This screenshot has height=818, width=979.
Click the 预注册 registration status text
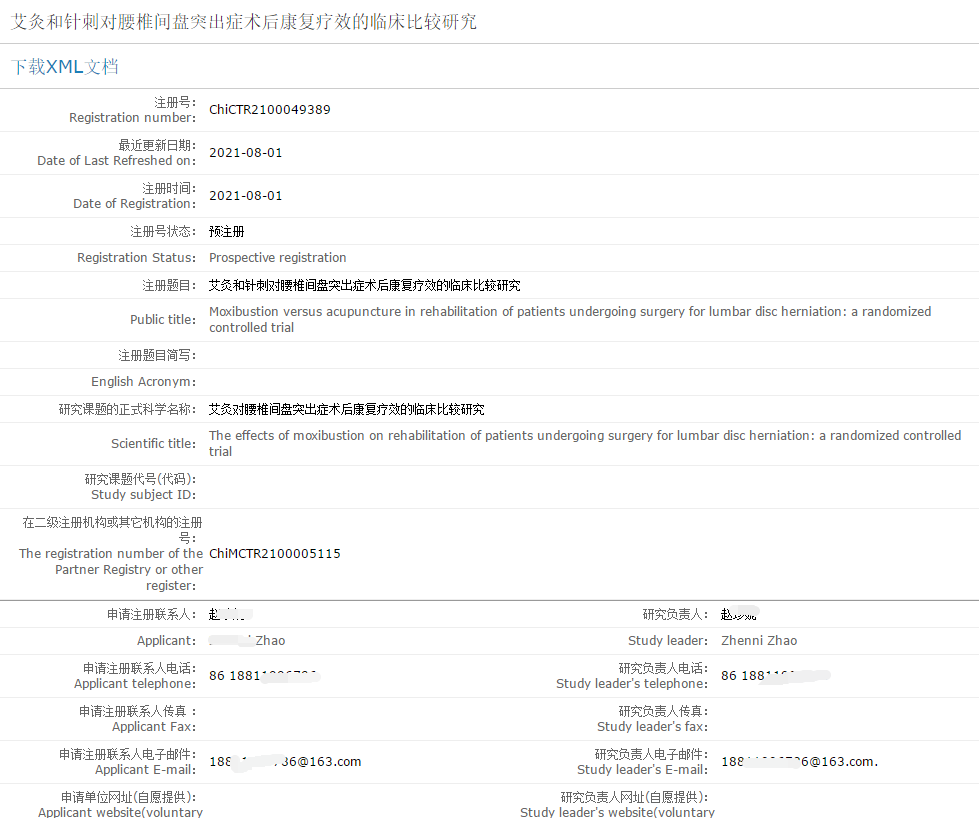226,231
